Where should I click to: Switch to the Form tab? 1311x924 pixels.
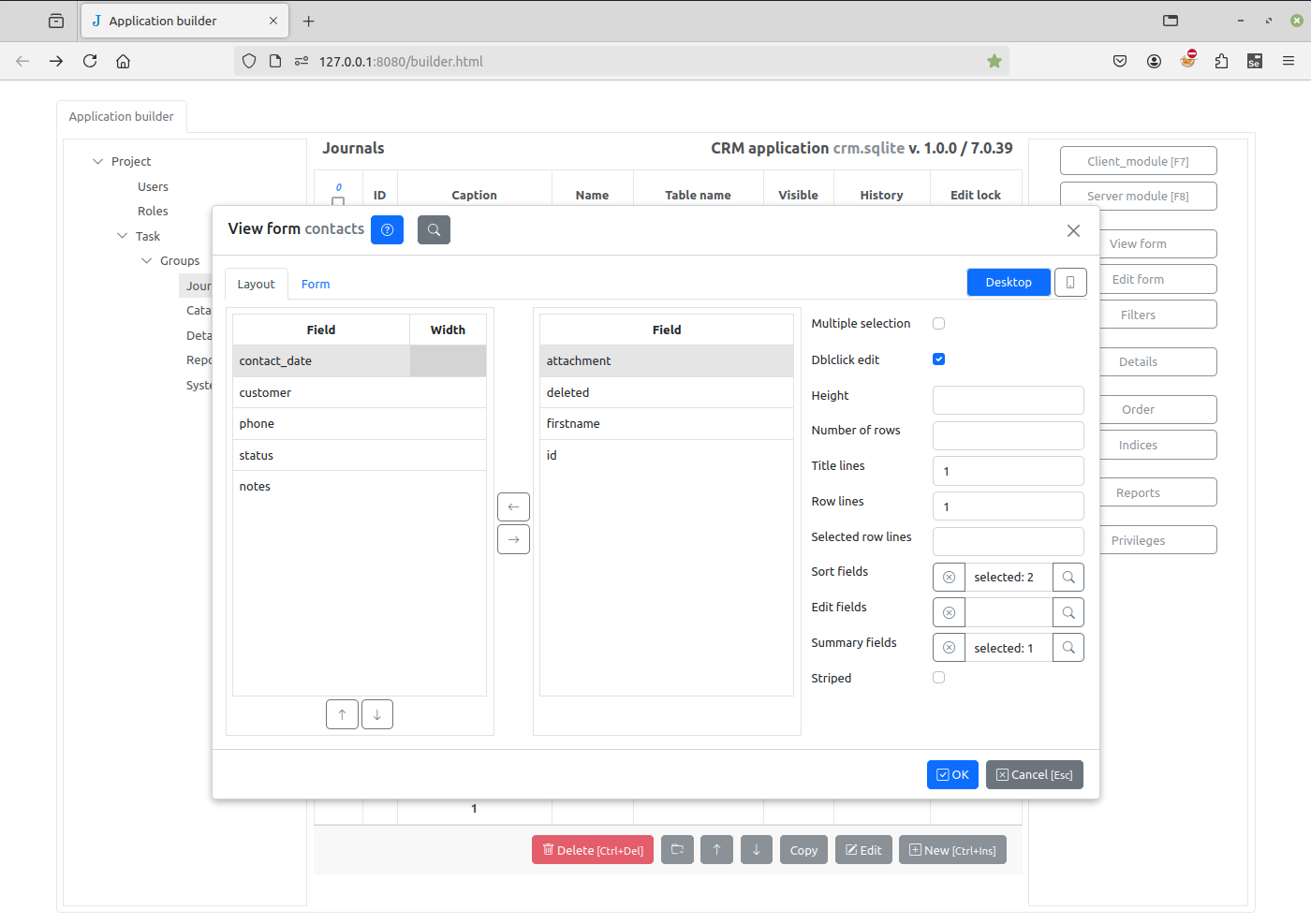pyautogui.click(x=316, y=285)
